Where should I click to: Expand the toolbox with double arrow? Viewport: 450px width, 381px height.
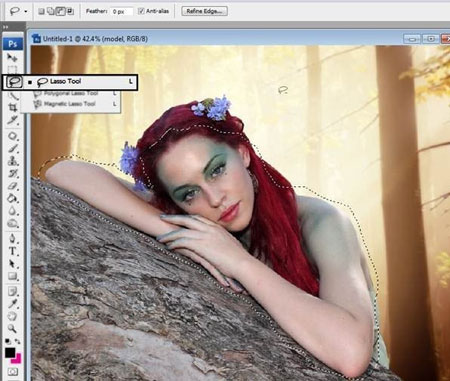5,27
